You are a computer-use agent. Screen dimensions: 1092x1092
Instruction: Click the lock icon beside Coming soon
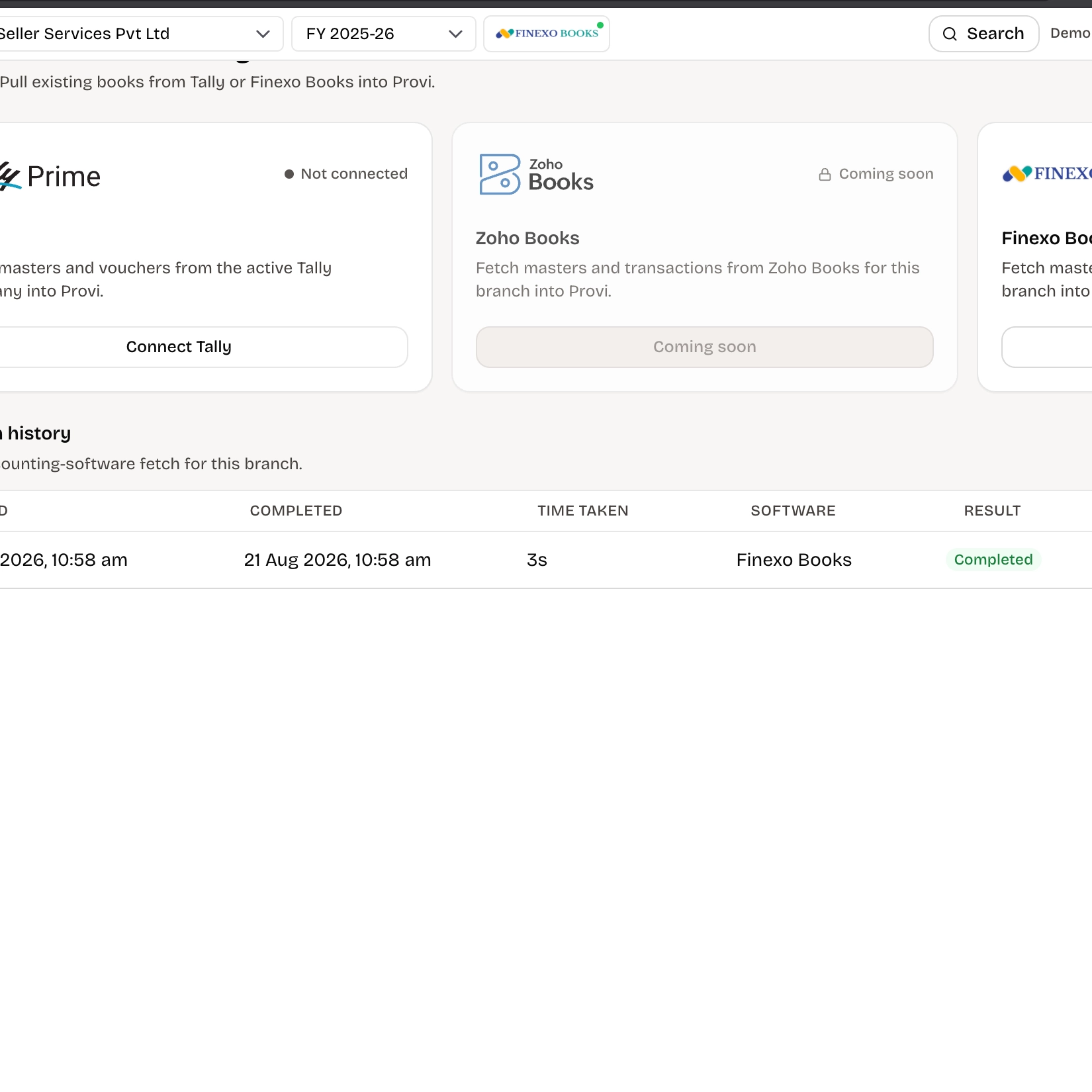(825, 174)
